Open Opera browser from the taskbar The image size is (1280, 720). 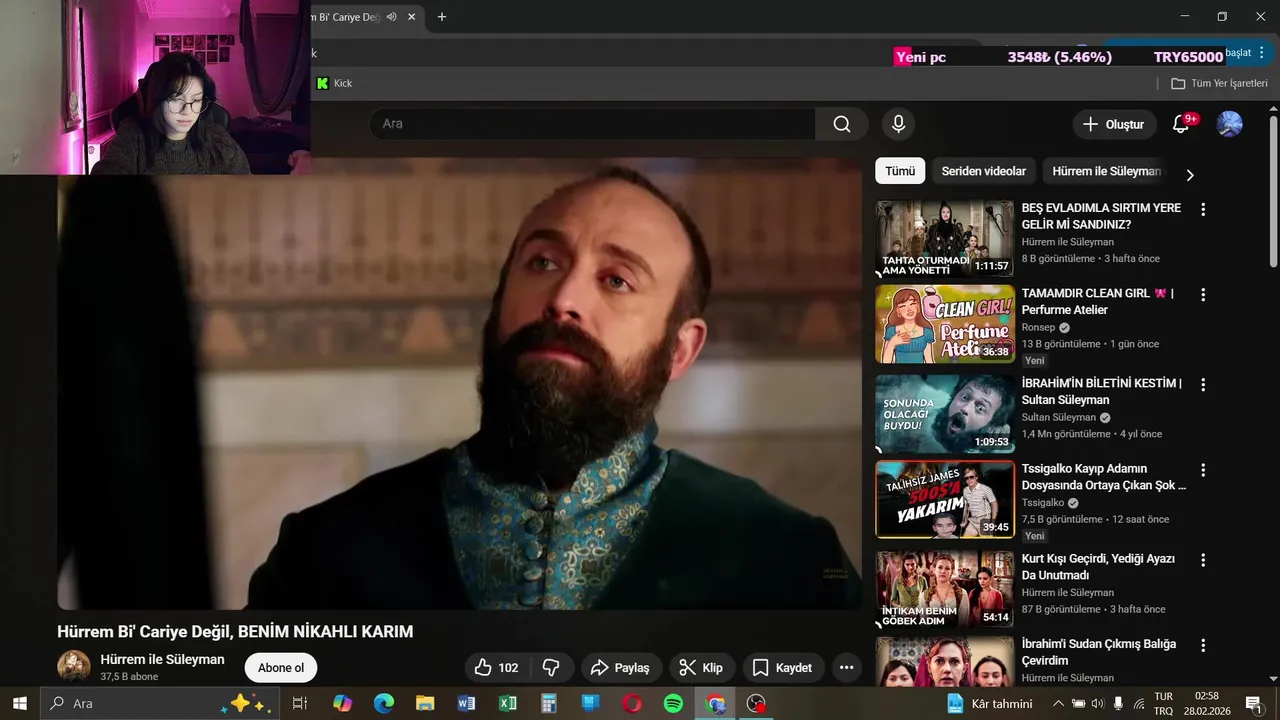tap(632, 703)
